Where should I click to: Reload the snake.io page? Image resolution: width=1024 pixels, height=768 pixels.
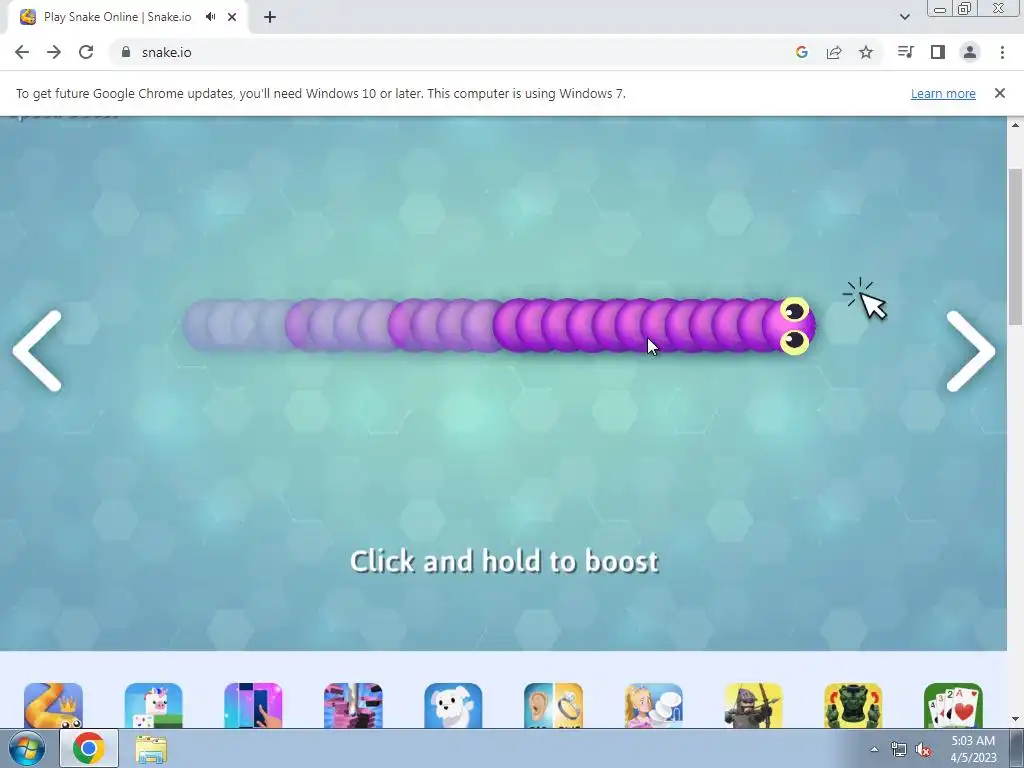click(86, 52)
